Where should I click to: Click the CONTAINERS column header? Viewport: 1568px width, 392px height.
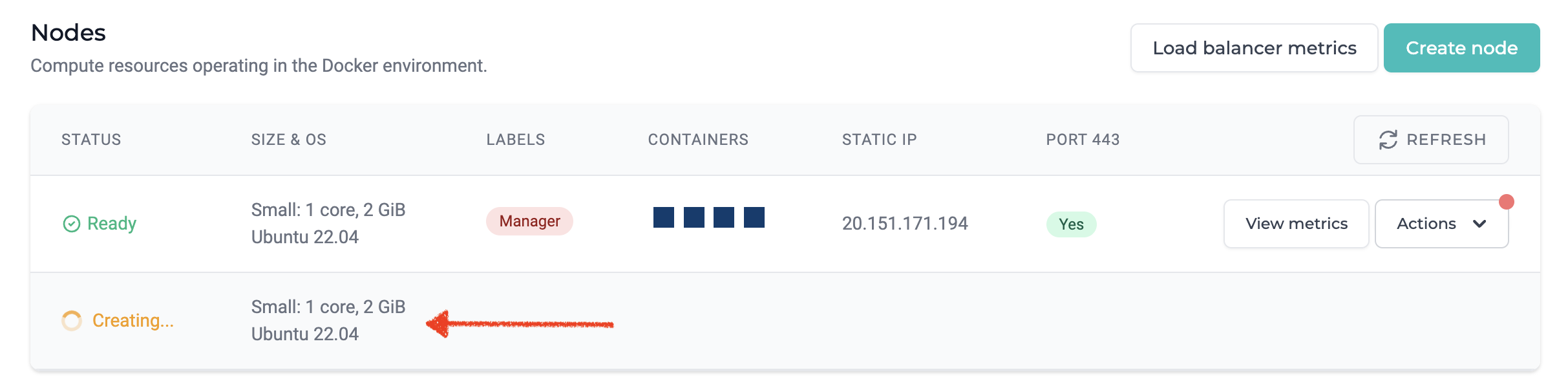point(698,140)
